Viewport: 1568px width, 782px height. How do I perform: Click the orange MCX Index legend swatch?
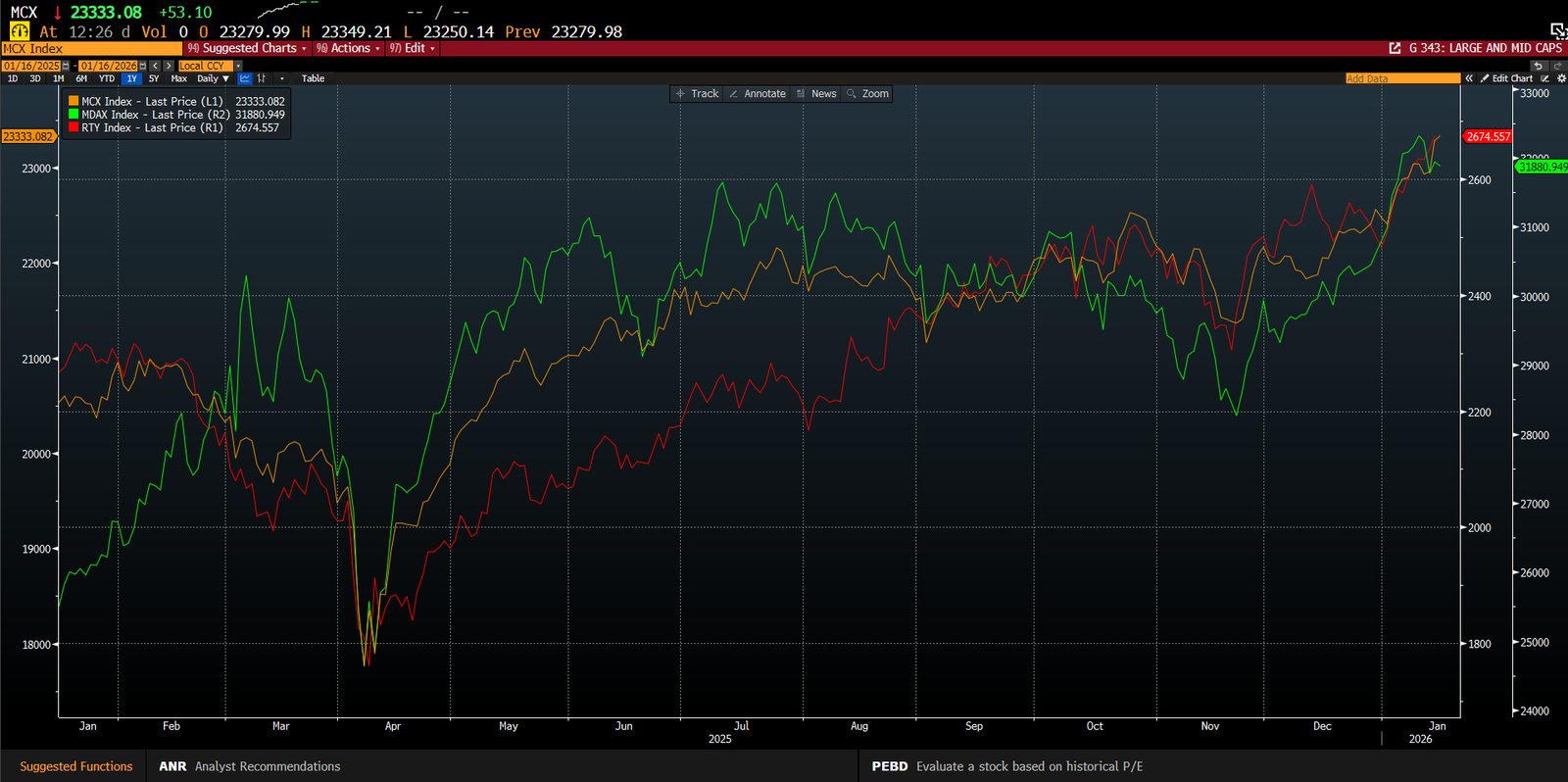click(x=73, y=101)
